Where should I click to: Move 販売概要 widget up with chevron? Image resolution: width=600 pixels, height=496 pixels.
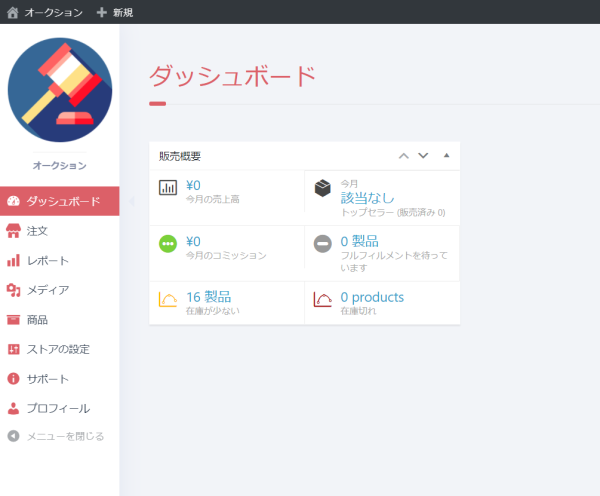point(404,156)
